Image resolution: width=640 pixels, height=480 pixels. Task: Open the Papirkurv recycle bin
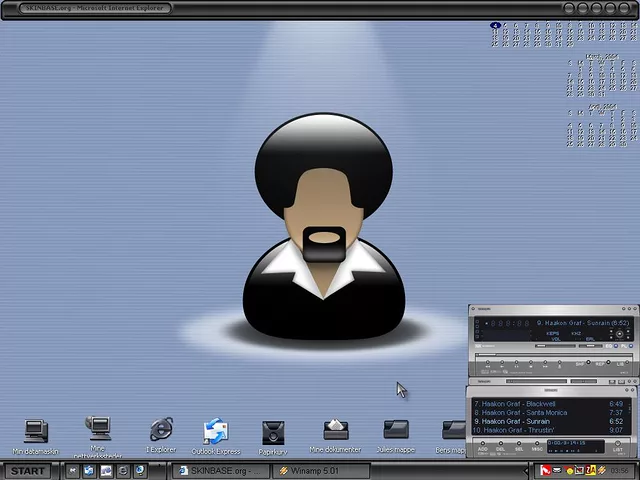(x=273, y=432)
